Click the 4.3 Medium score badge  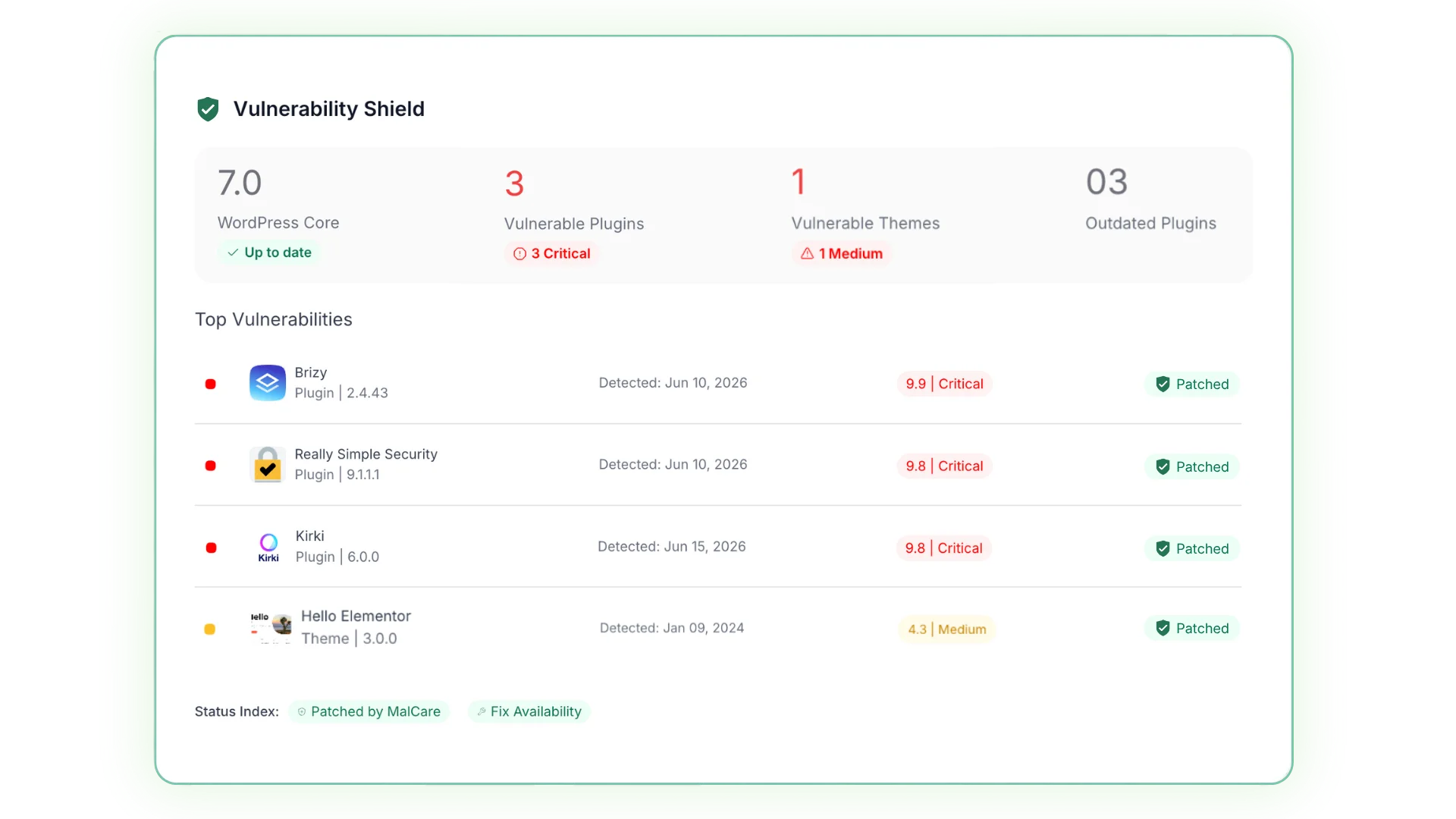click(x=947, y=629)
